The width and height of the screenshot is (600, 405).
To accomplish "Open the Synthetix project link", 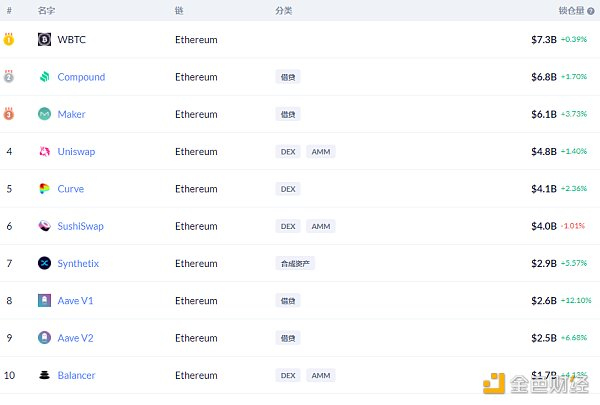I will tap(78, 263).
